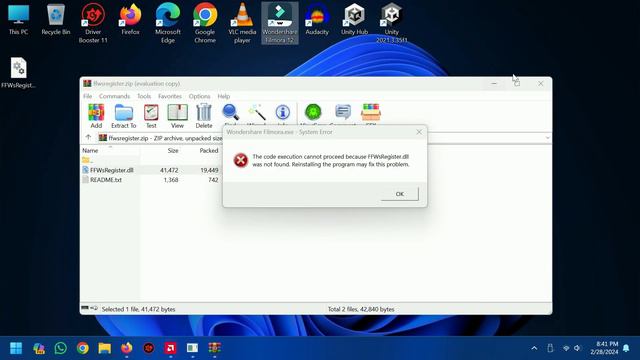The height and width of the screenshot is (360, 640).
Task: Select the FFWsRegister.dll file row
Action: point(151,170)
